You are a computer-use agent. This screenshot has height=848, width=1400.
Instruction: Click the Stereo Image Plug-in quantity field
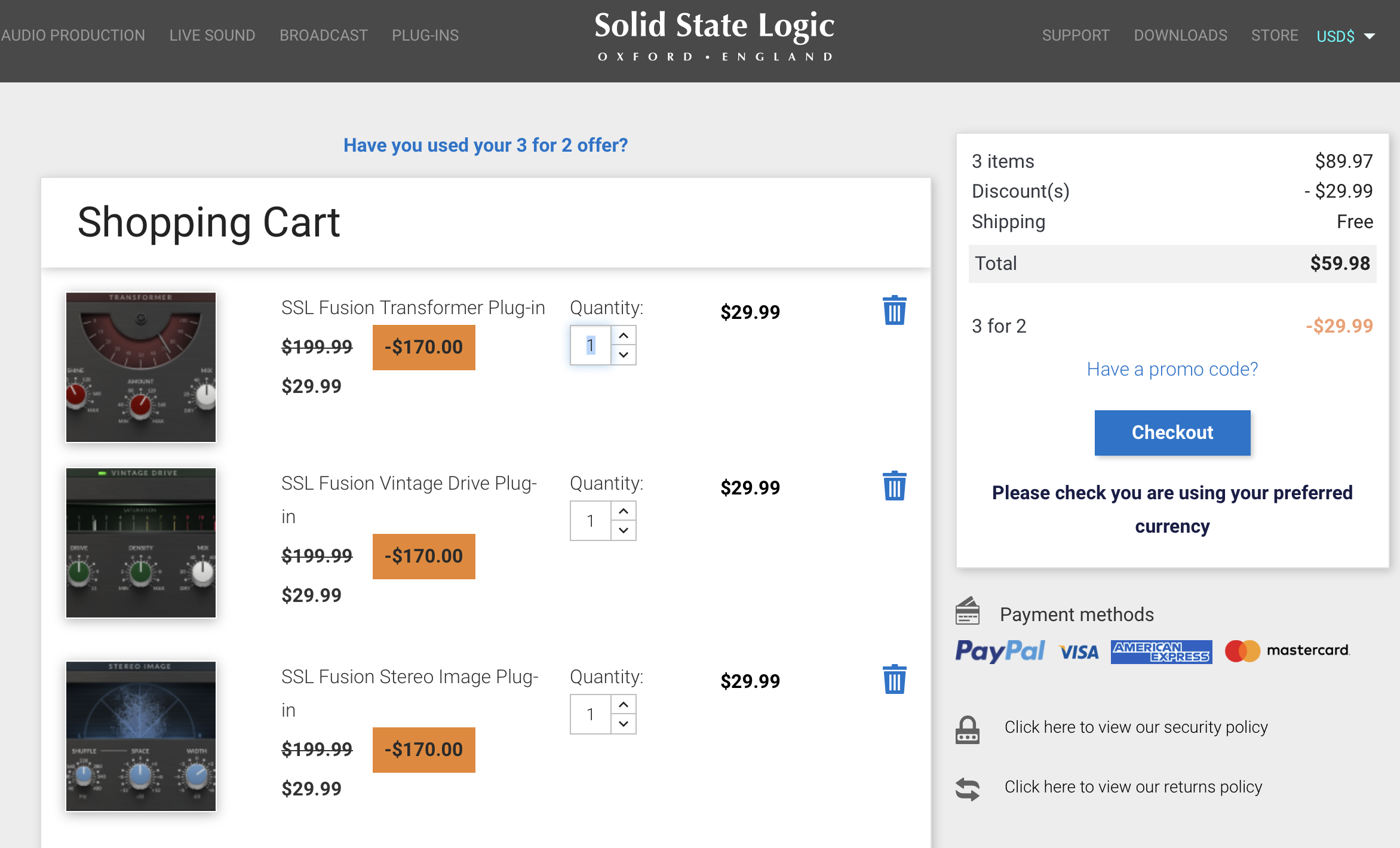(x=590, y=714)
